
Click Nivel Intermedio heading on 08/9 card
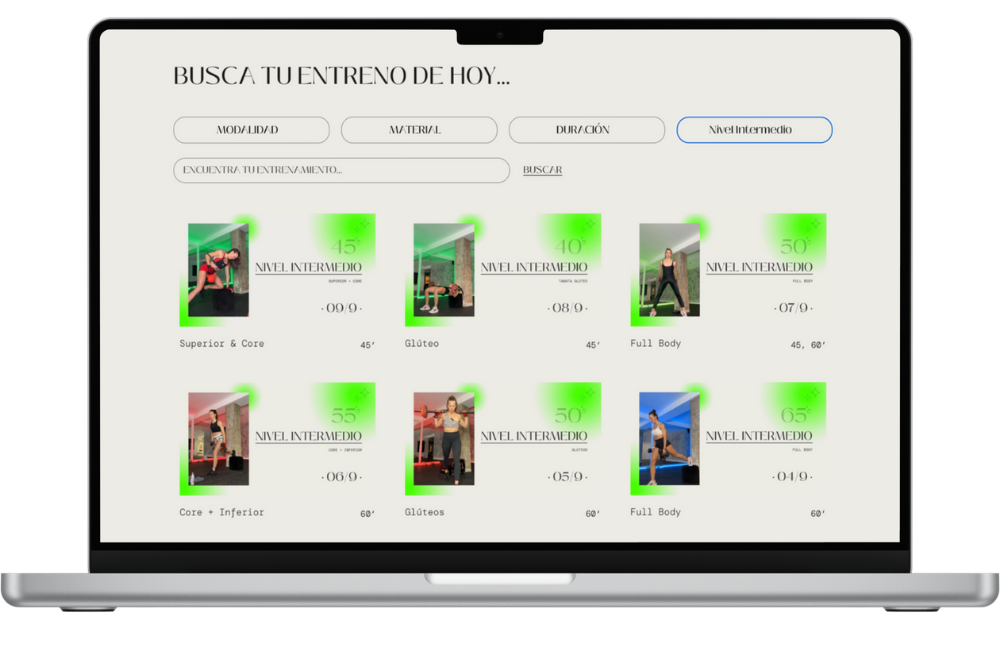(x=534, y=267)
